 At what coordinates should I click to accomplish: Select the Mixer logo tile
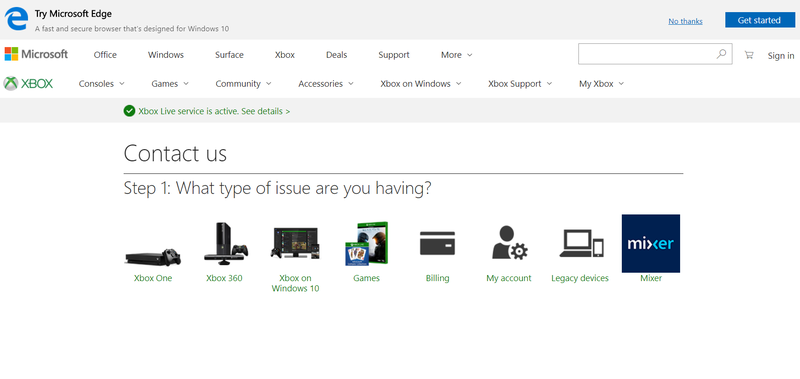pos(651,243)
